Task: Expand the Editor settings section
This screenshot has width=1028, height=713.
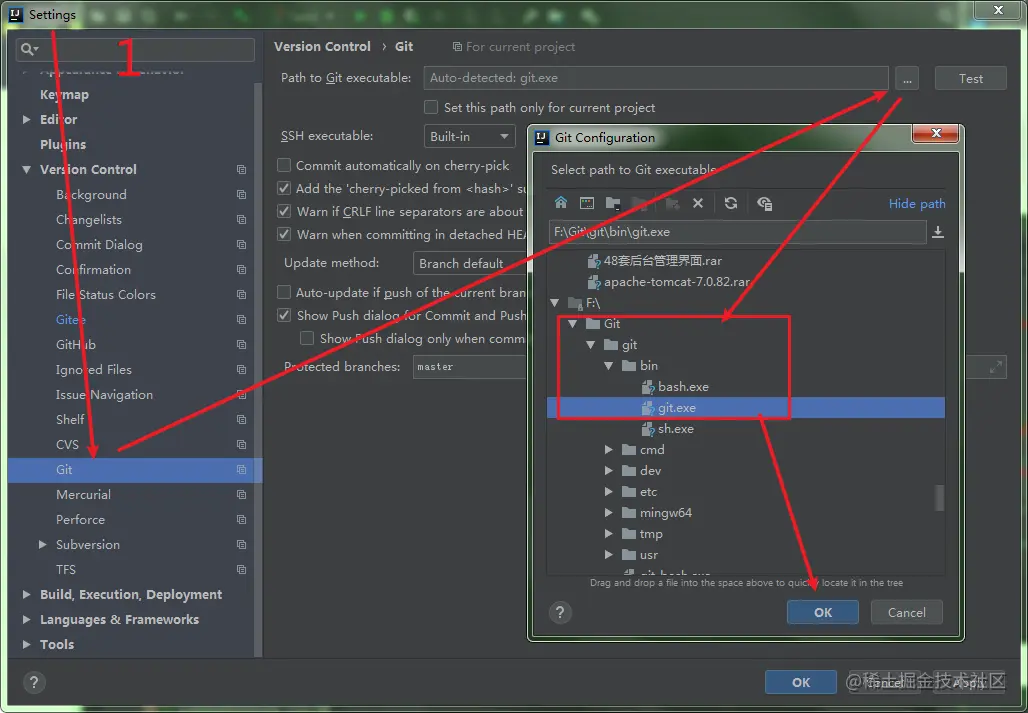Action: (26, 119)
